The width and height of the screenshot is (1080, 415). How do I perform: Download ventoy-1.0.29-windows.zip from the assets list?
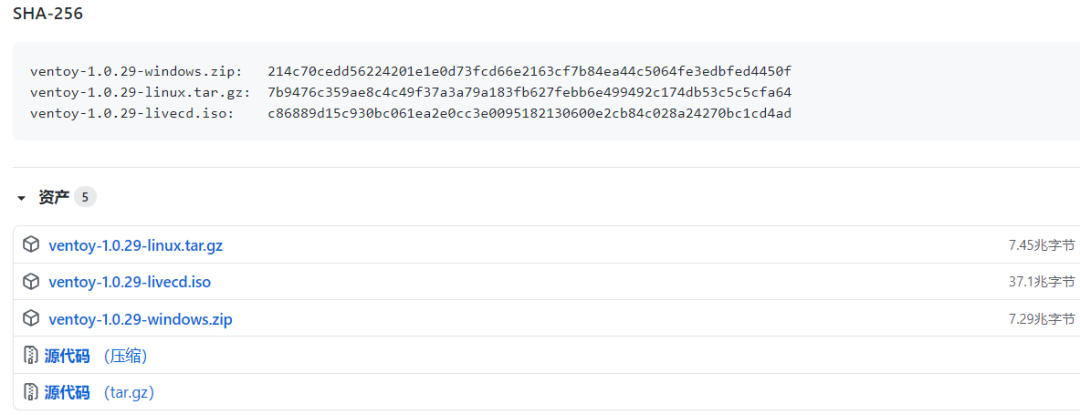(x=141, y=319)
